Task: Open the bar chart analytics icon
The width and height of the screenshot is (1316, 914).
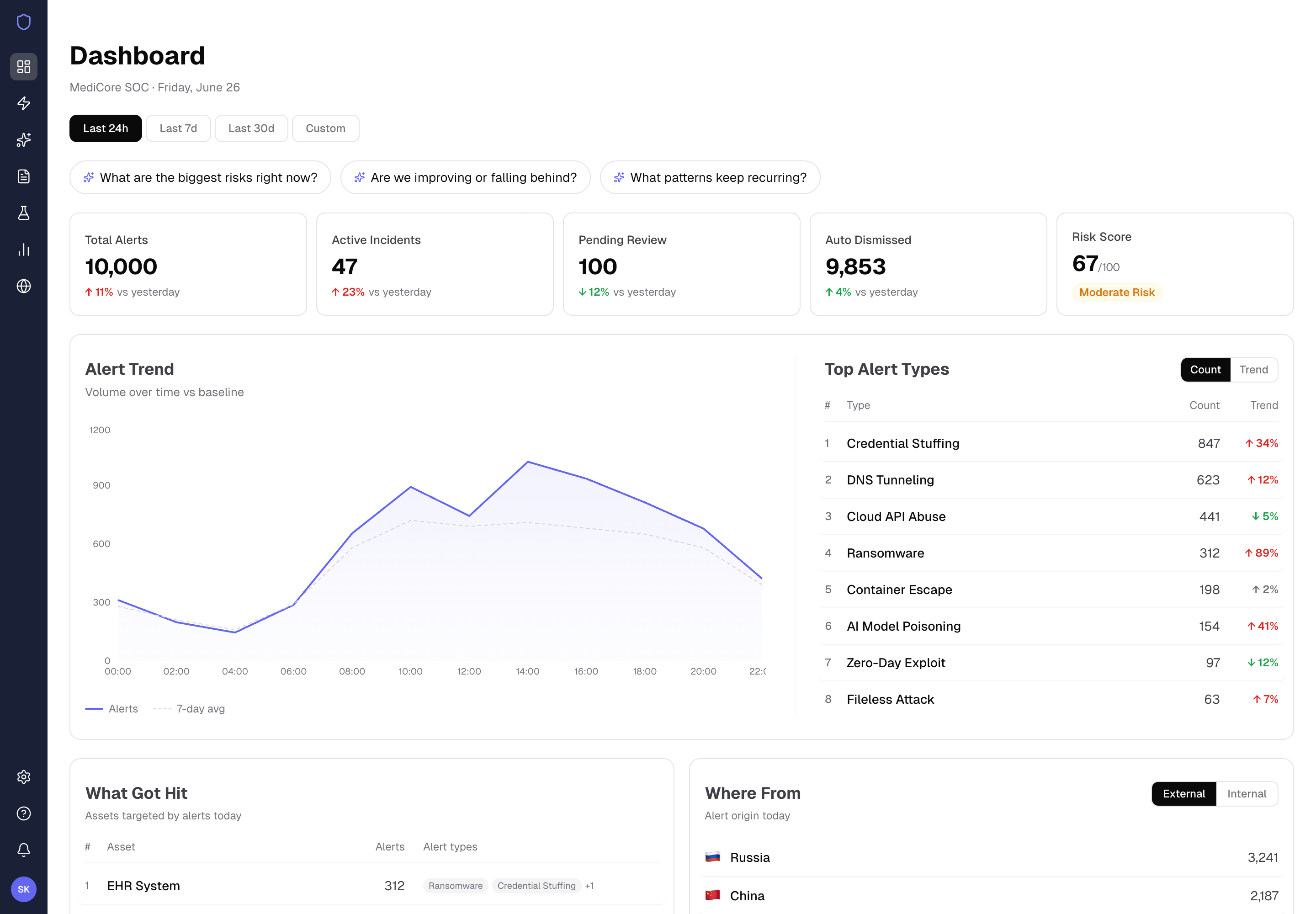Action: coord(23,250)
